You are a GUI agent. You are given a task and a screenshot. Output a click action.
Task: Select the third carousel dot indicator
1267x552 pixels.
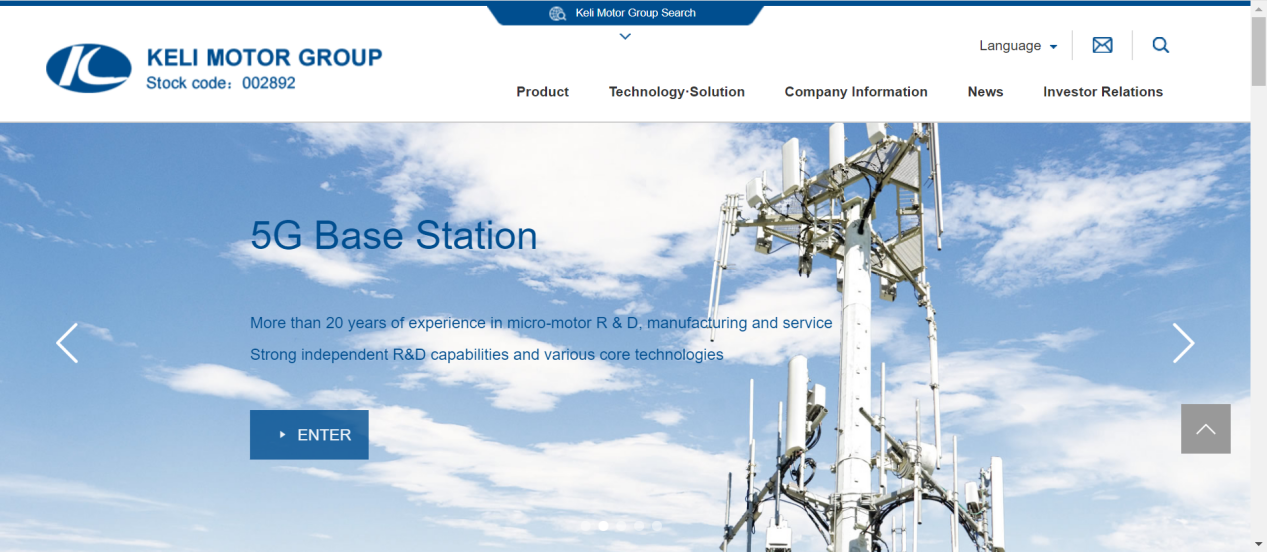click(x=621, y=525)
